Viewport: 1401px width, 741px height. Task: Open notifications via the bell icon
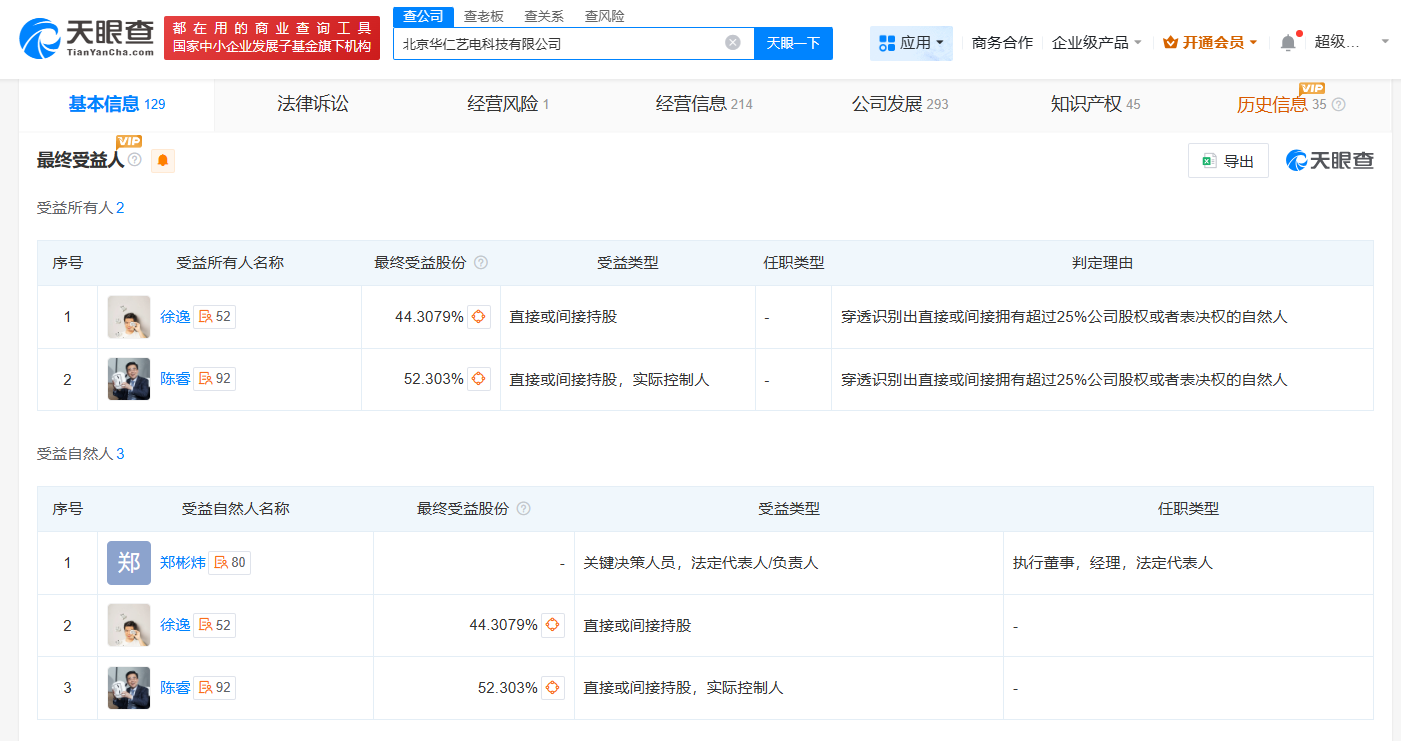click(x=1289, y=40)
